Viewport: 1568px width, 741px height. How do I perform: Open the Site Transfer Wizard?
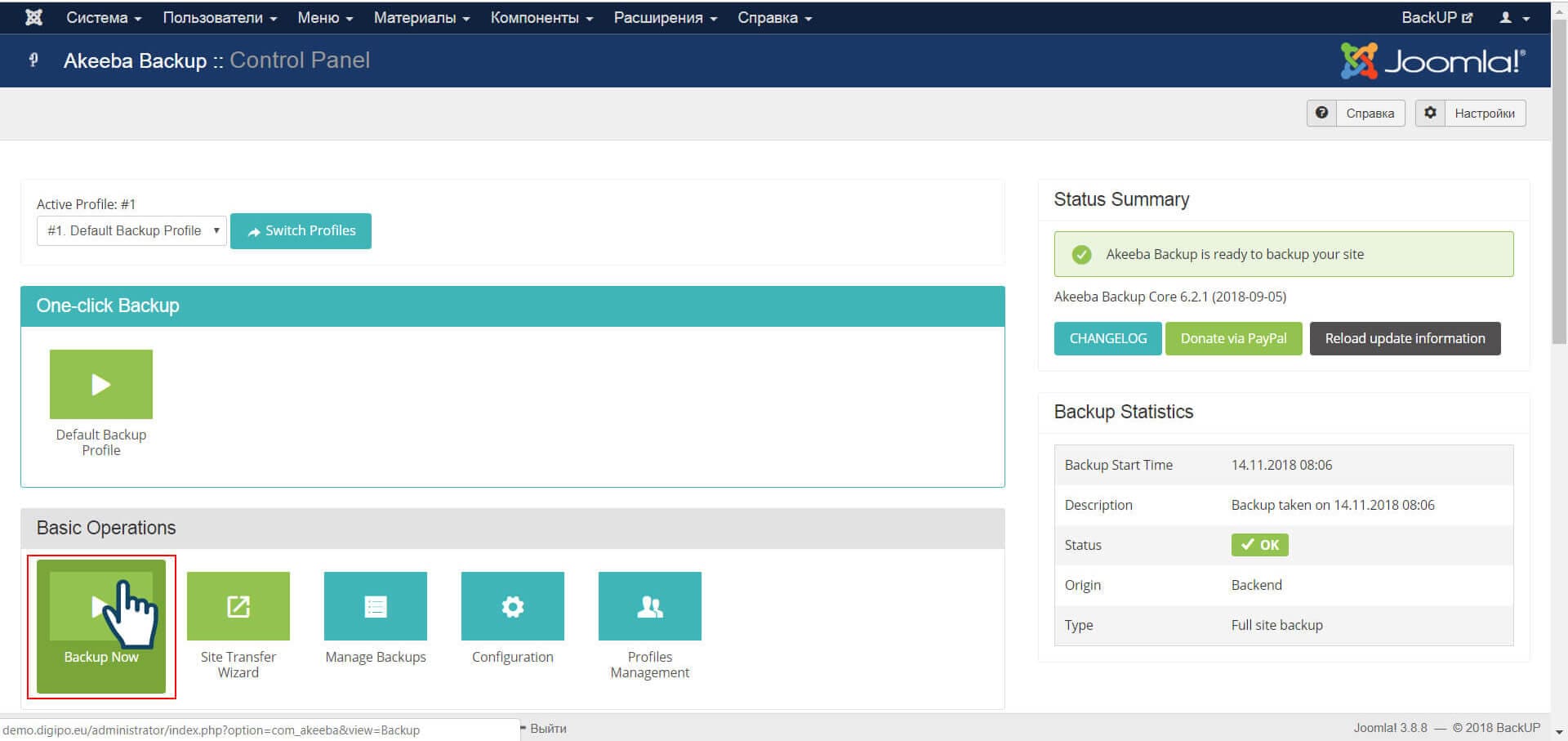tap(238, 606)
